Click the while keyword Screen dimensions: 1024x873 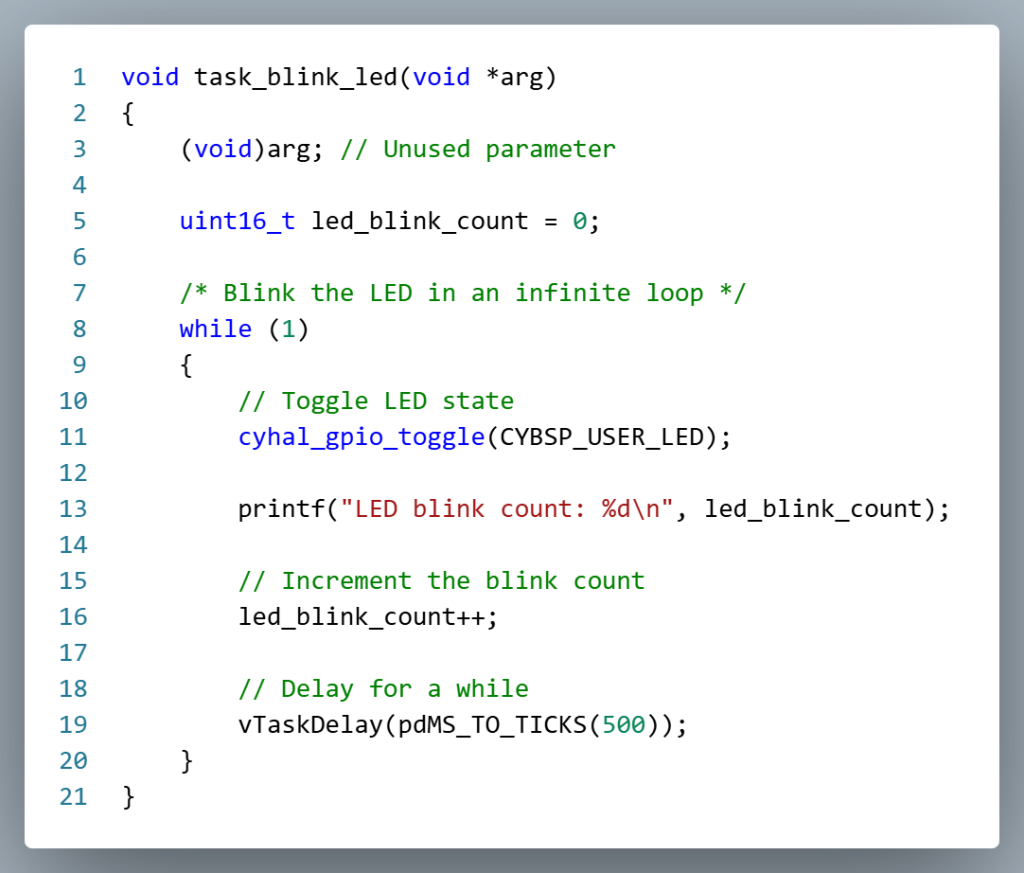pyautogui.click(x=215, y=329)
